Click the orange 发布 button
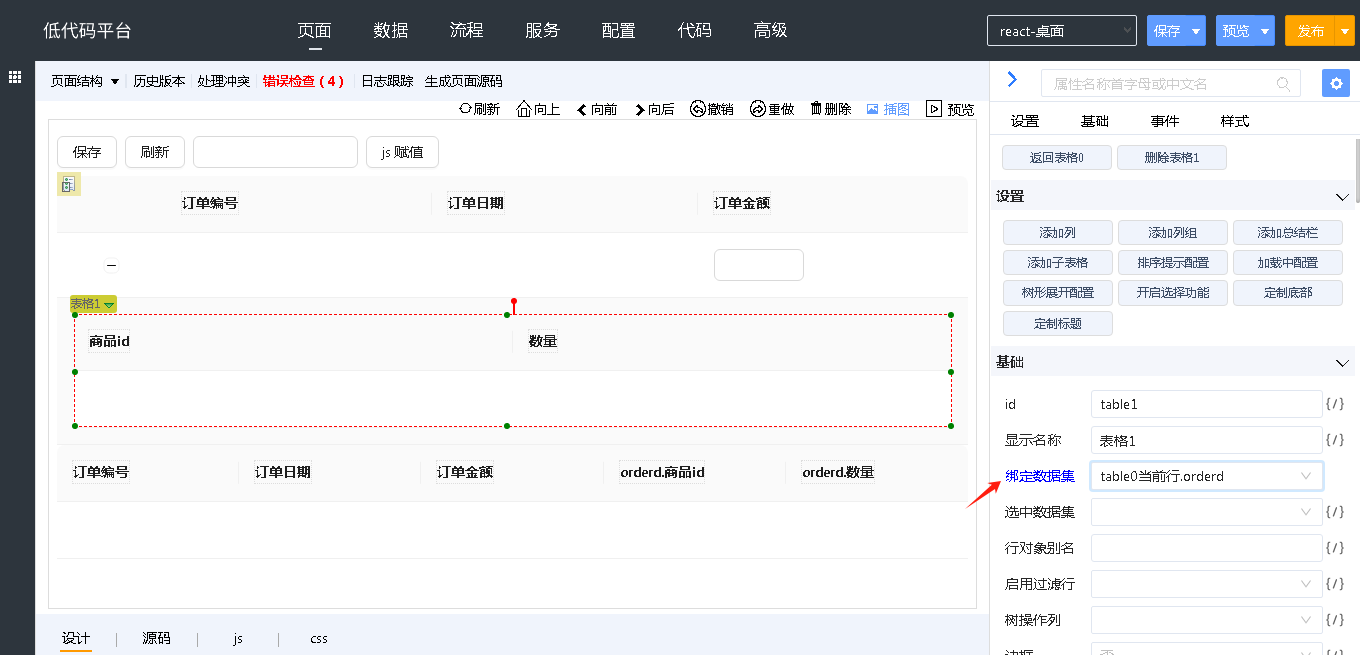Image resolution: width=1360 pixels, height=655 pixels. 1310,31
